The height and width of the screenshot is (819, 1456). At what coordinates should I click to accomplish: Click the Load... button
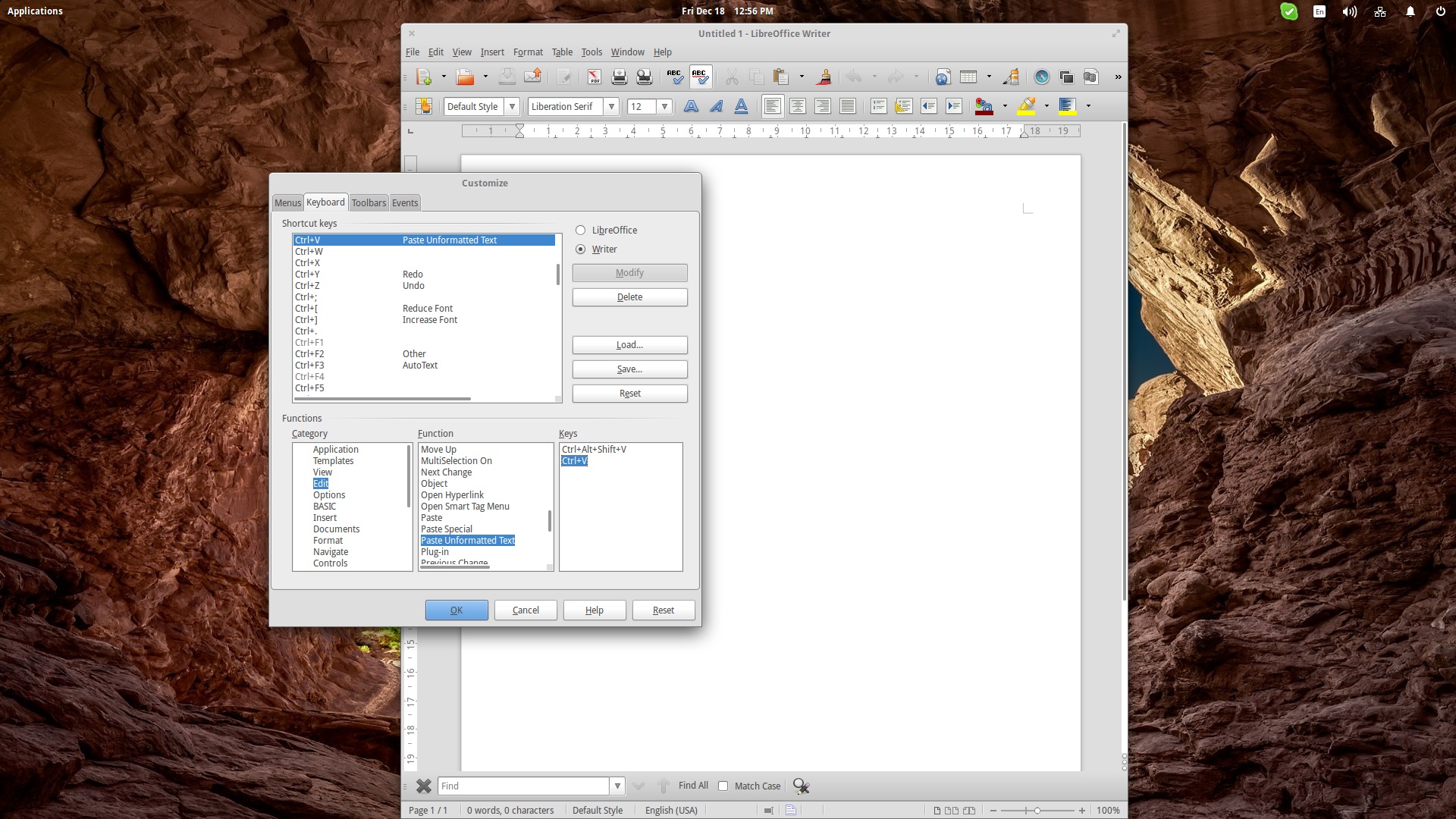pyautogui.click(x=629, y=345)
